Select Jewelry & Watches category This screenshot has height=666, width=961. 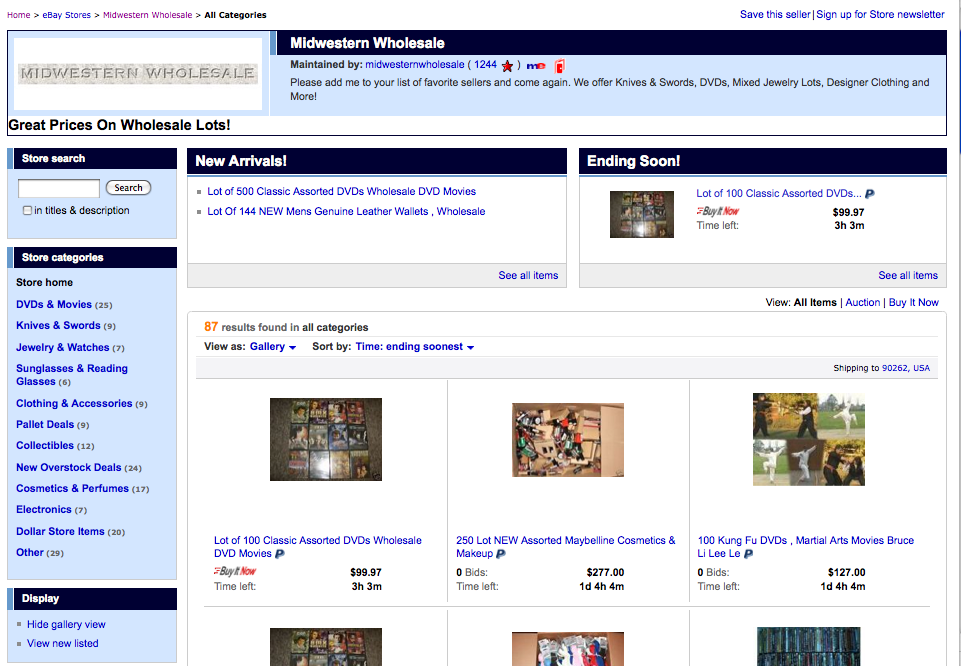[63, 347]
